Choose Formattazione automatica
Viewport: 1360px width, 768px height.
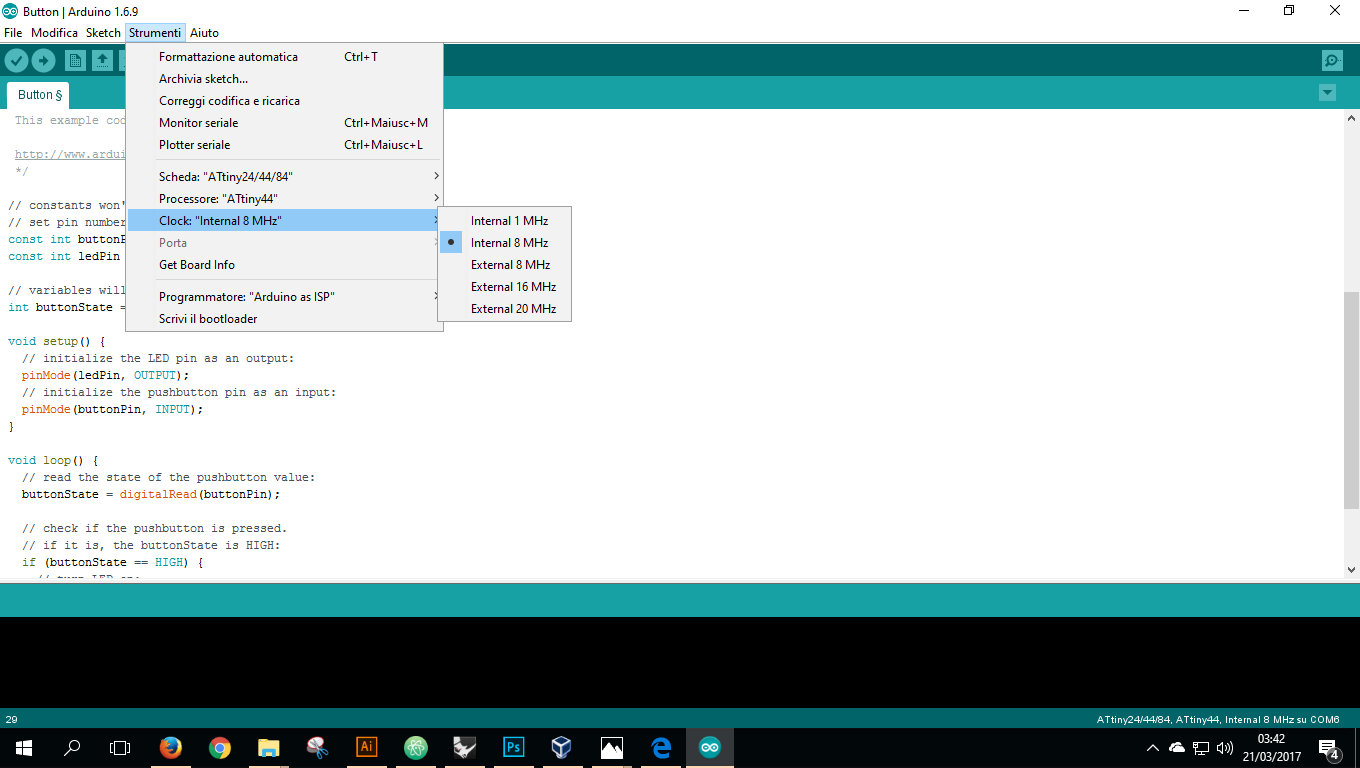pos(284,57)
